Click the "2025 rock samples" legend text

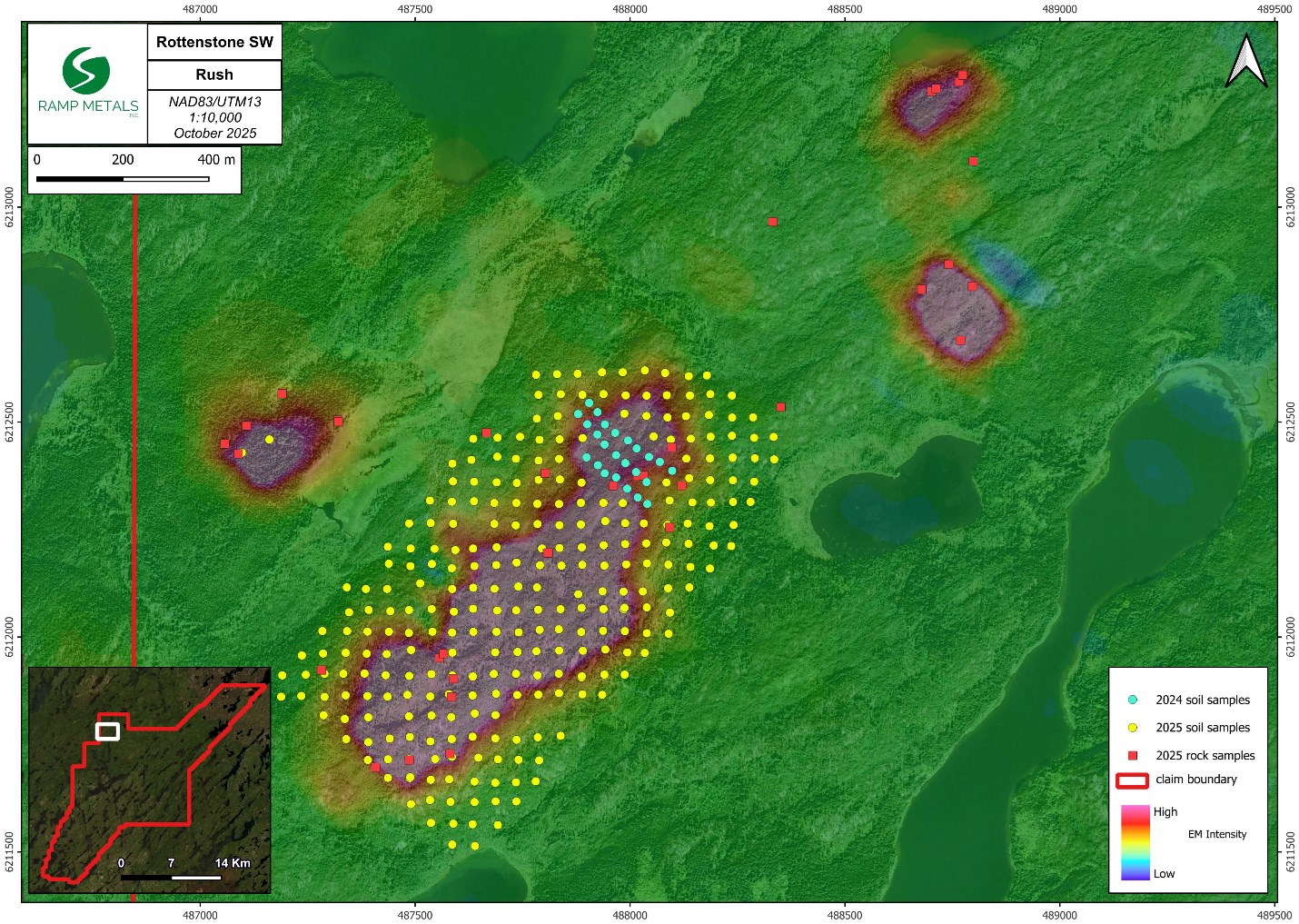pos(1205,755)
